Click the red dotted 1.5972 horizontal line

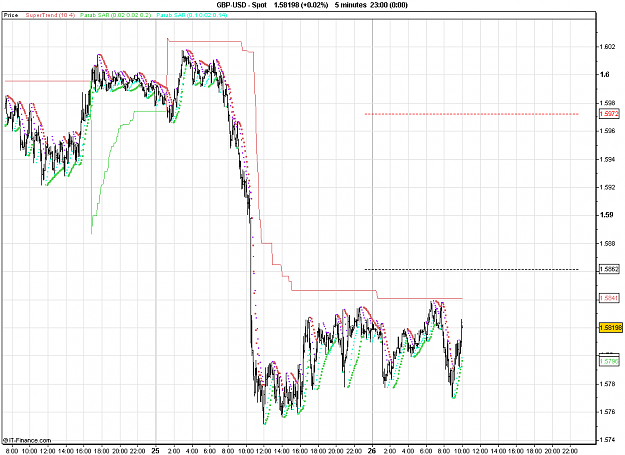[x=472, y=114]
